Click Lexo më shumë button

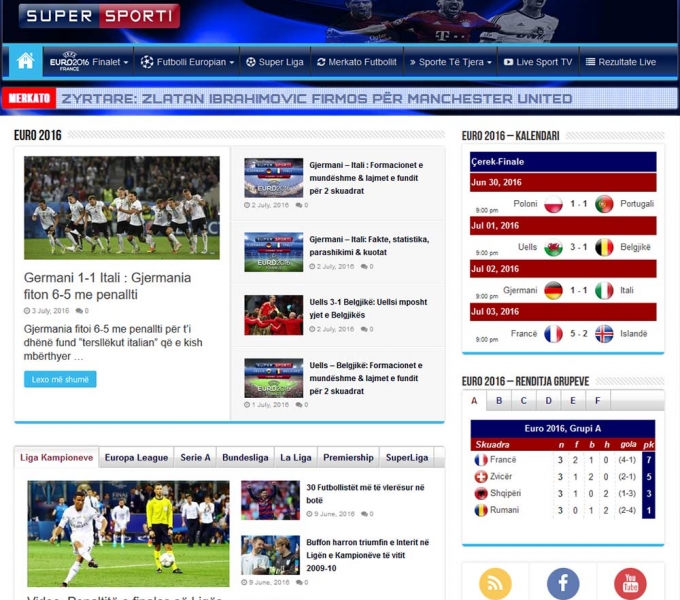60,379
